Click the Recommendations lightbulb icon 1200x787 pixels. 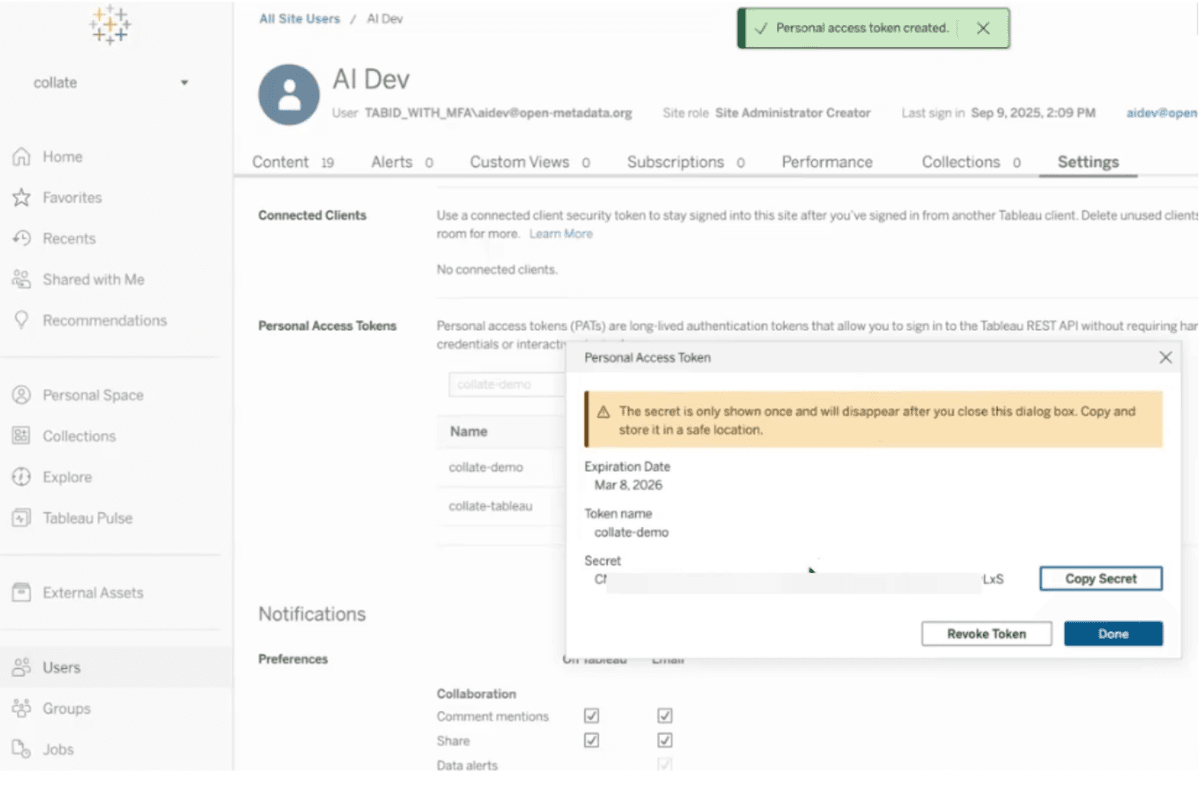pyautogui.click(x=21, y=321)
